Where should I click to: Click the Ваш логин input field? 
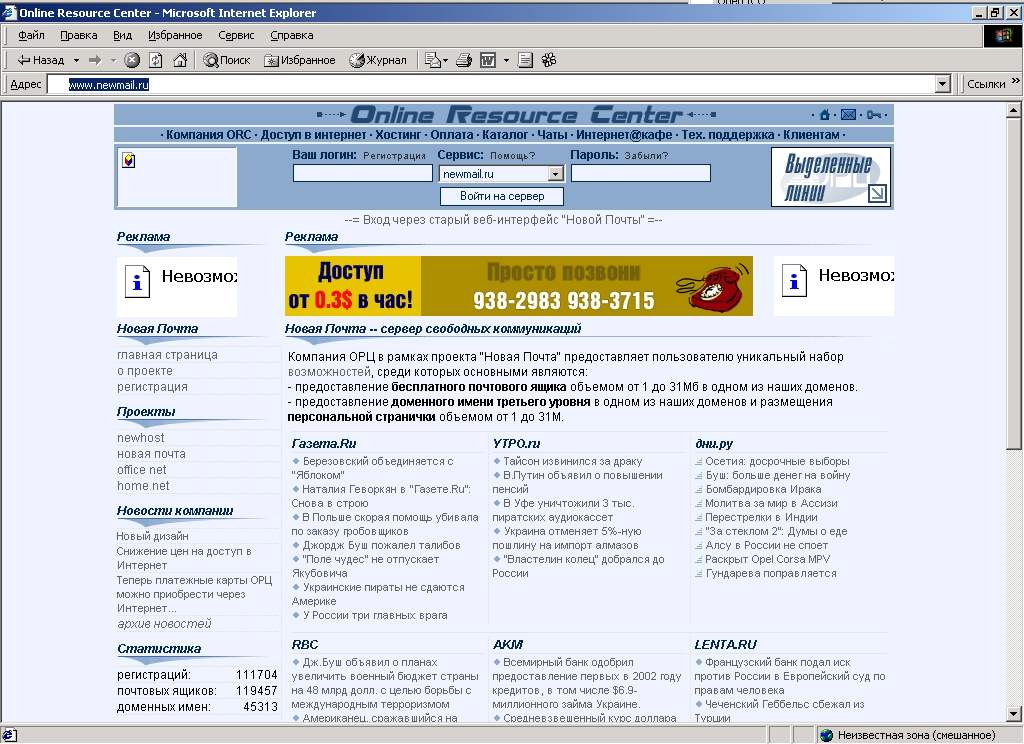(x=362, y=173)
